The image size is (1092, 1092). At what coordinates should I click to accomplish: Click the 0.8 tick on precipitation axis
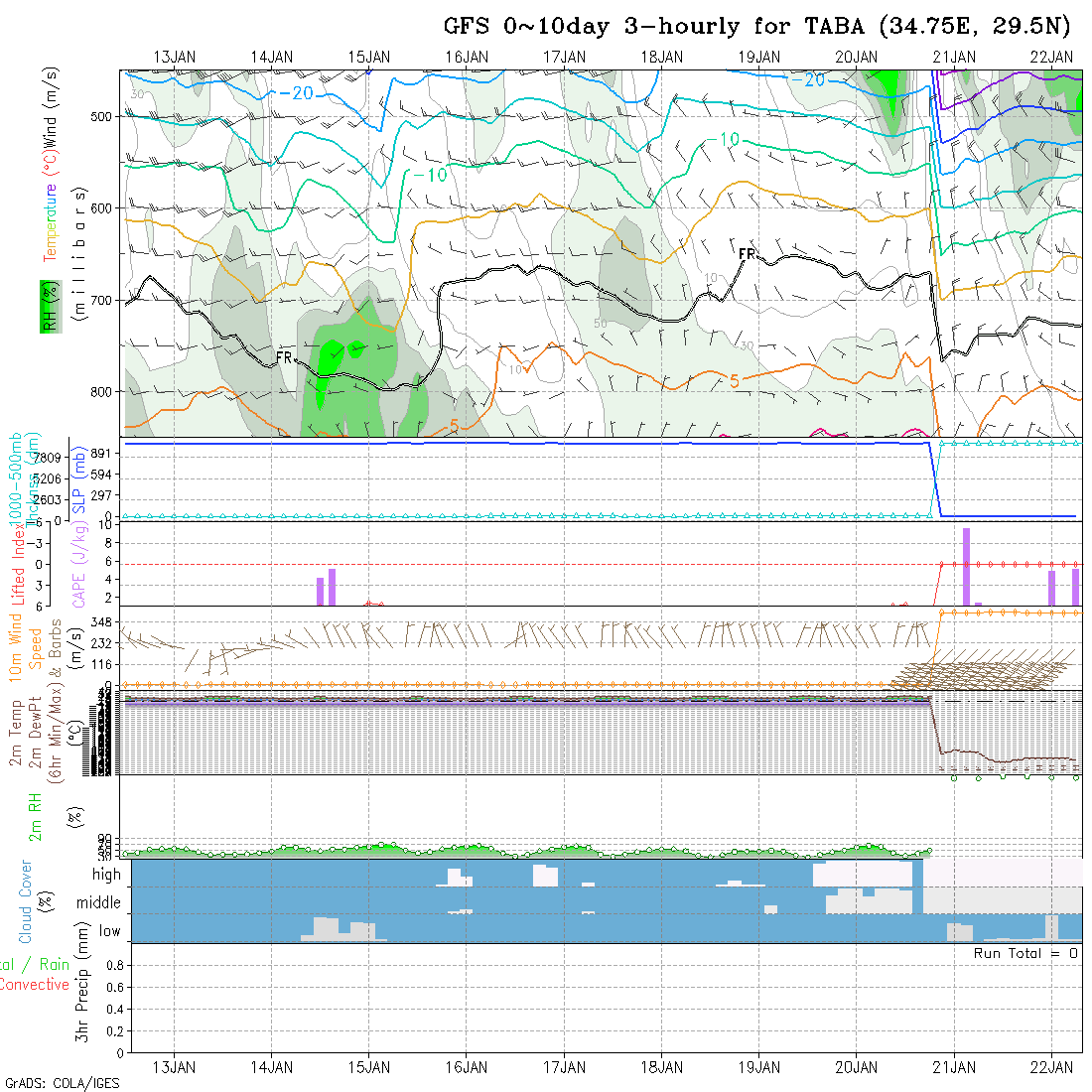(x=113, y=965)
